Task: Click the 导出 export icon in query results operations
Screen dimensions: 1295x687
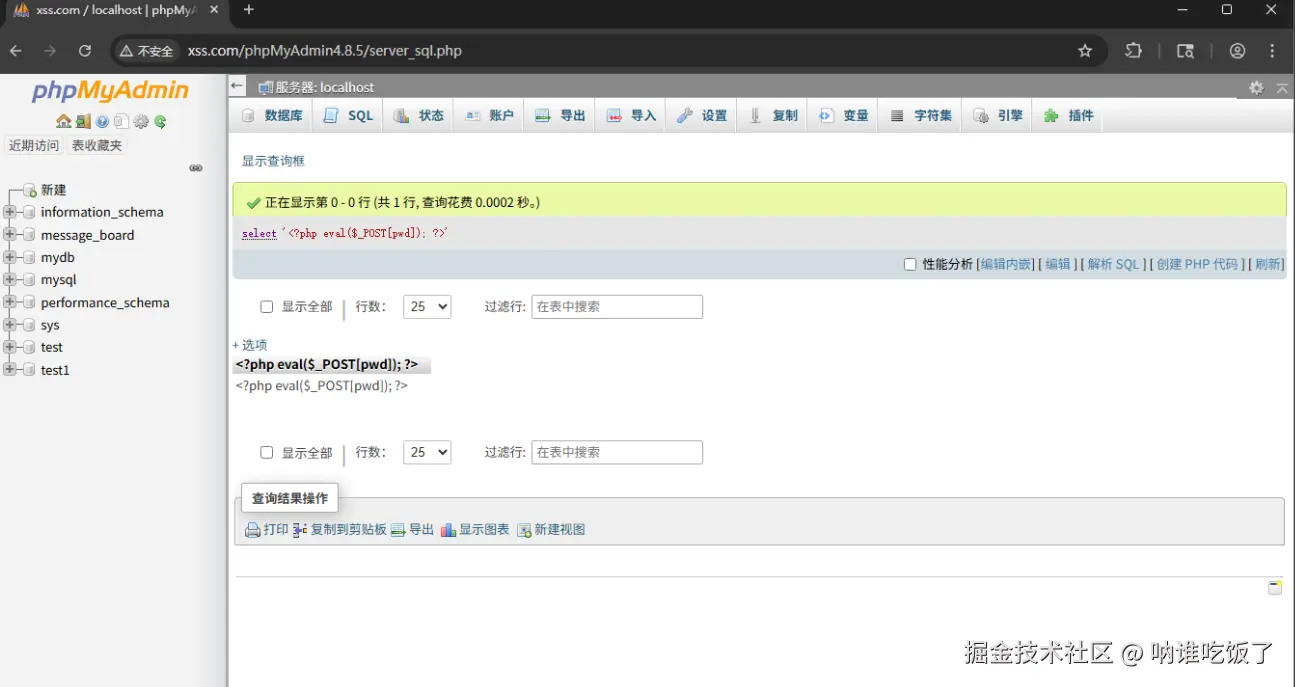Action: click(x=398, y=530)
